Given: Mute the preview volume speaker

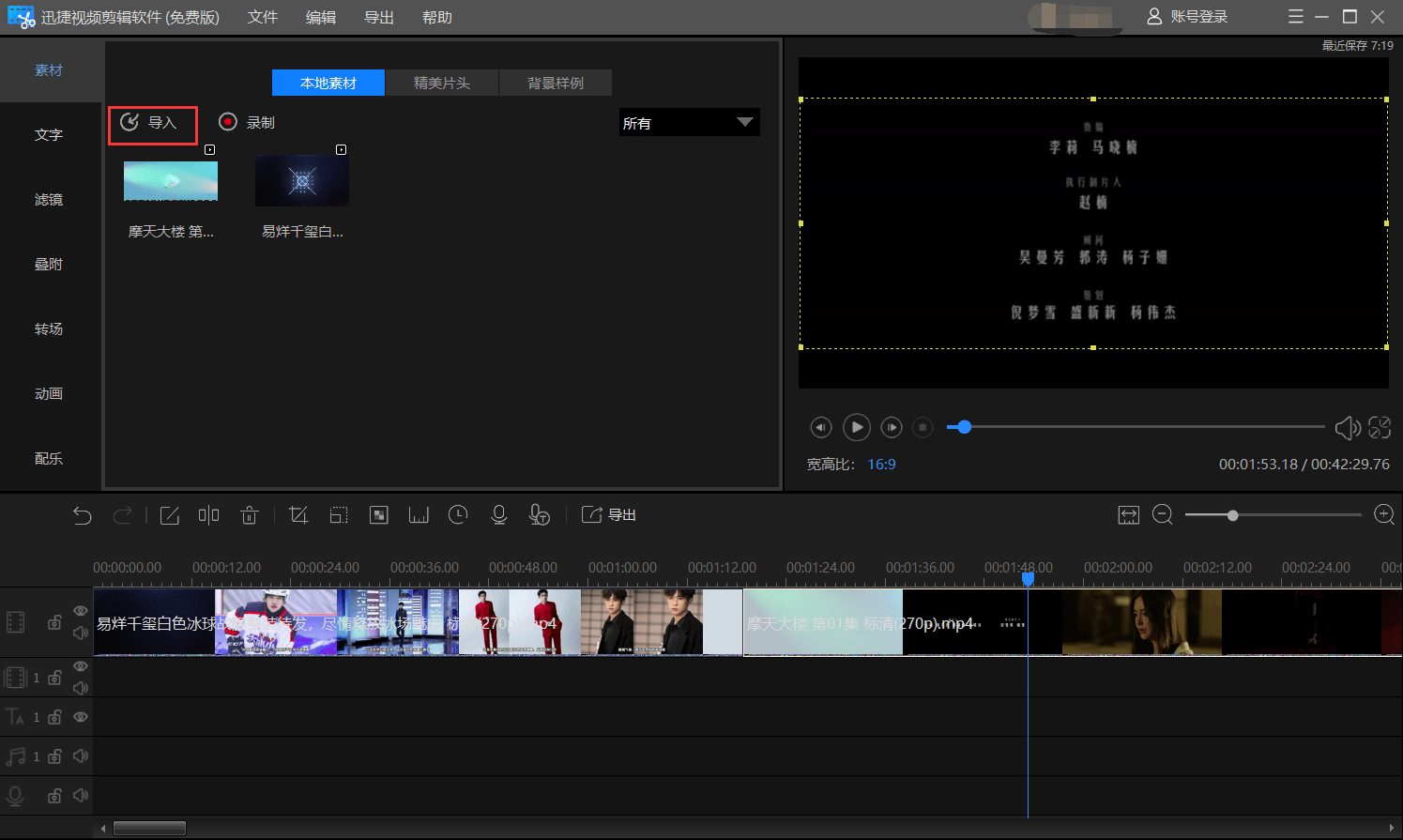Looking at the screenshot, I should tap(1348, 428).
